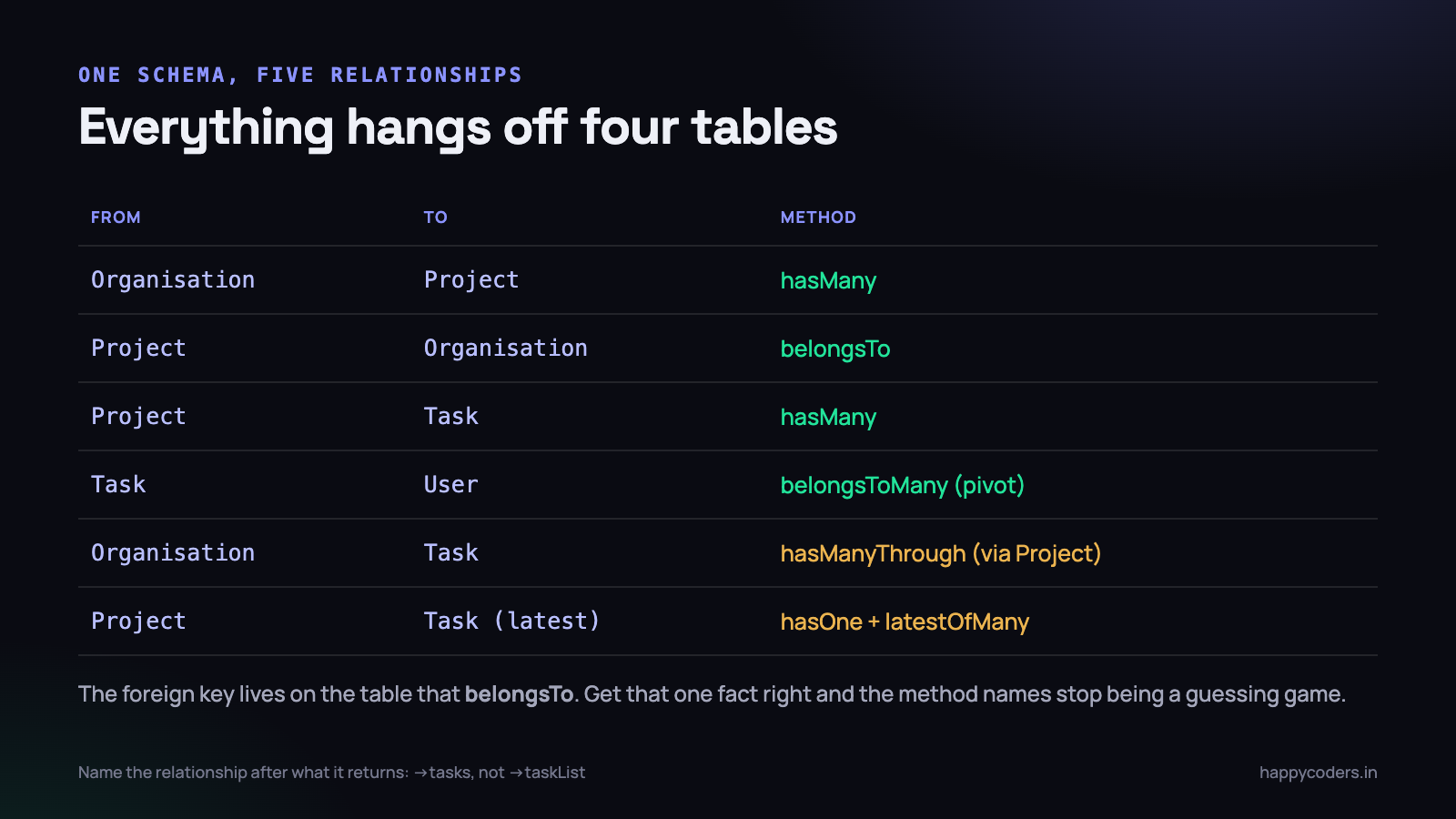Click the hasMany method in the first row
Image resolution: width=1456 pixels, height=819 pixels.
828,281
